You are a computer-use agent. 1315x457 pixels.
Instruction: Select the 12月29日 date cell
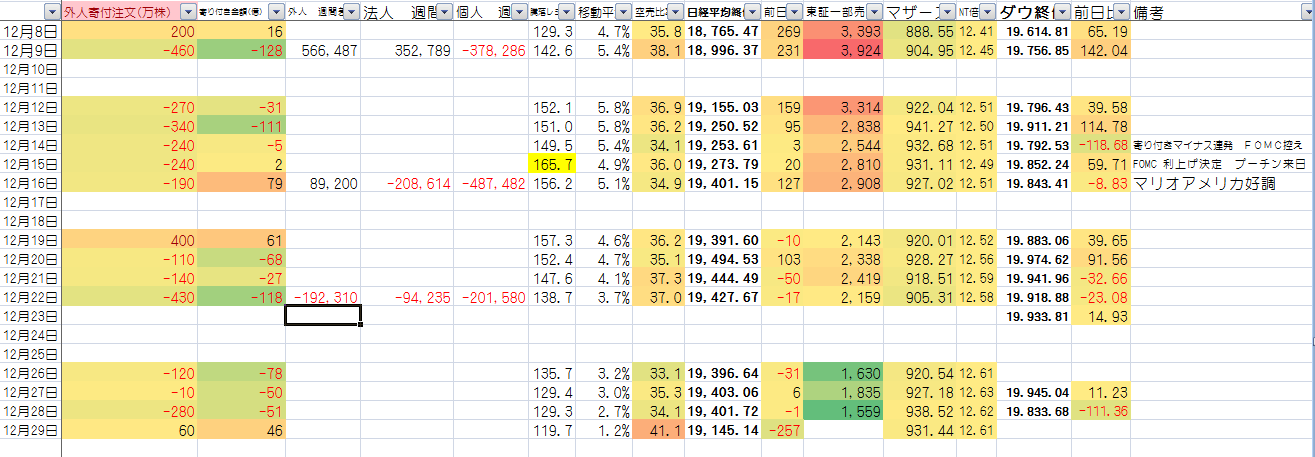(x=30, y=430)
